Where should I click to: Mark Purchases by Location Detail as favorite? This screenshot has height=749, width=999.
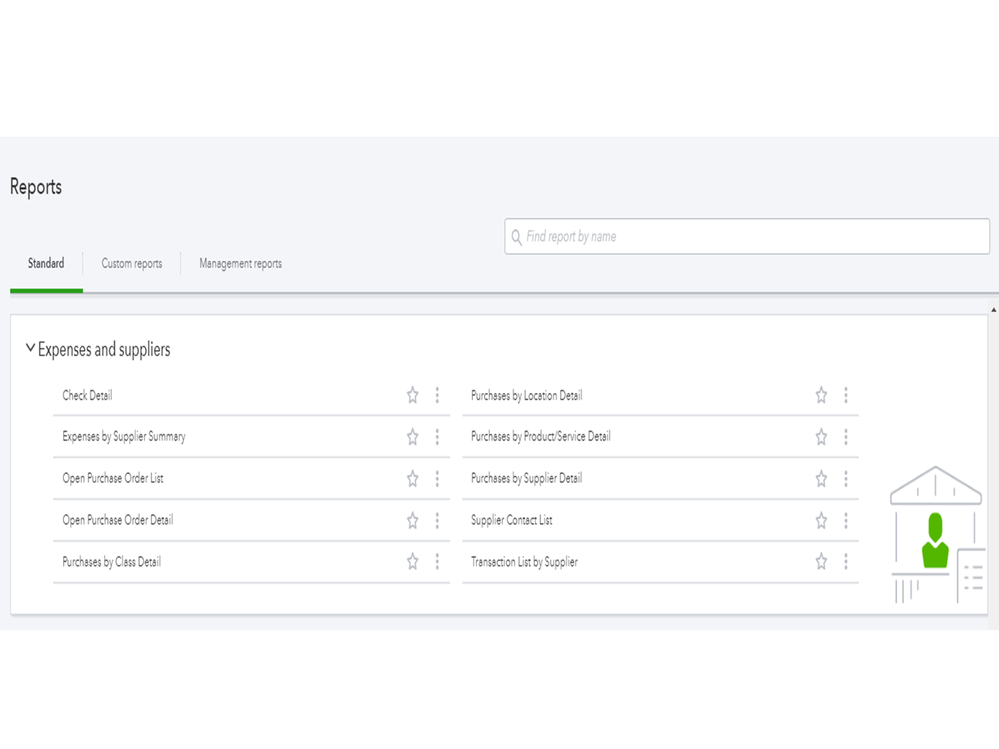[821, 396]
